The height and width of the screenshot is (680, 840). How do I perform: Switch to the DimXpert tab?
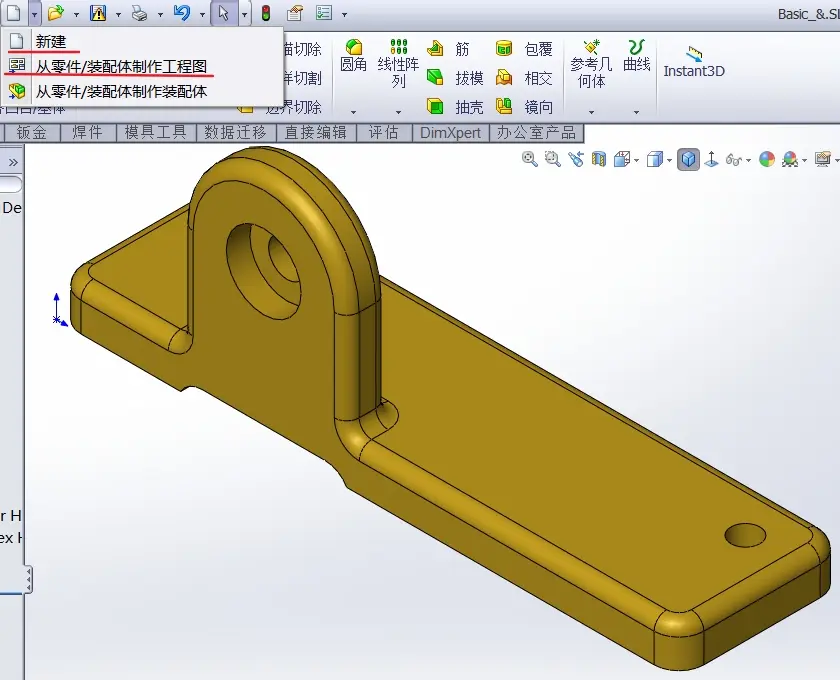(451, 132)
